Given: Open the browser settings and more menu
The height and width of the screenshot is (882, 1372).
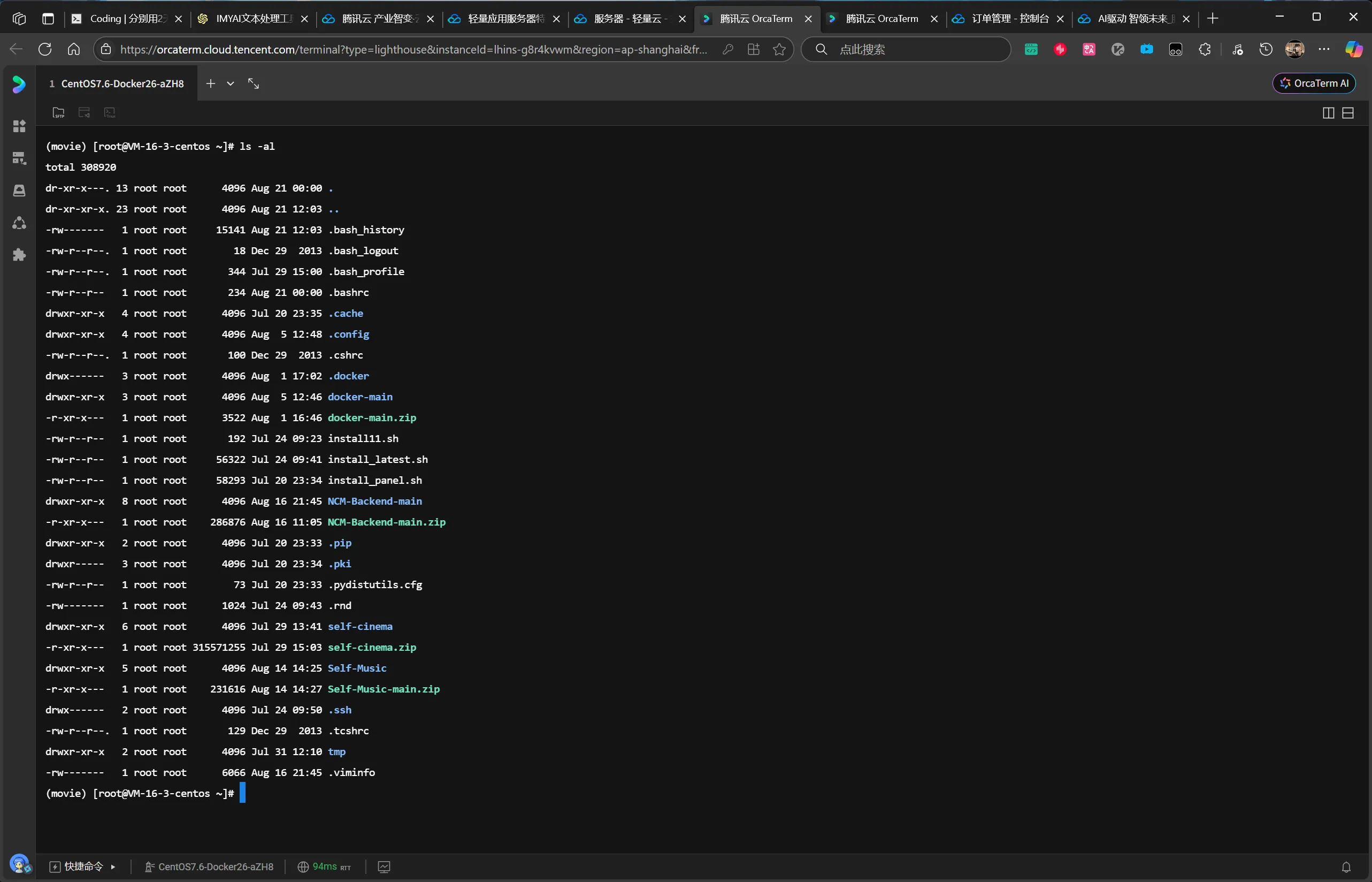Looking at the screenshot, I should click(x=1324, y=49).
